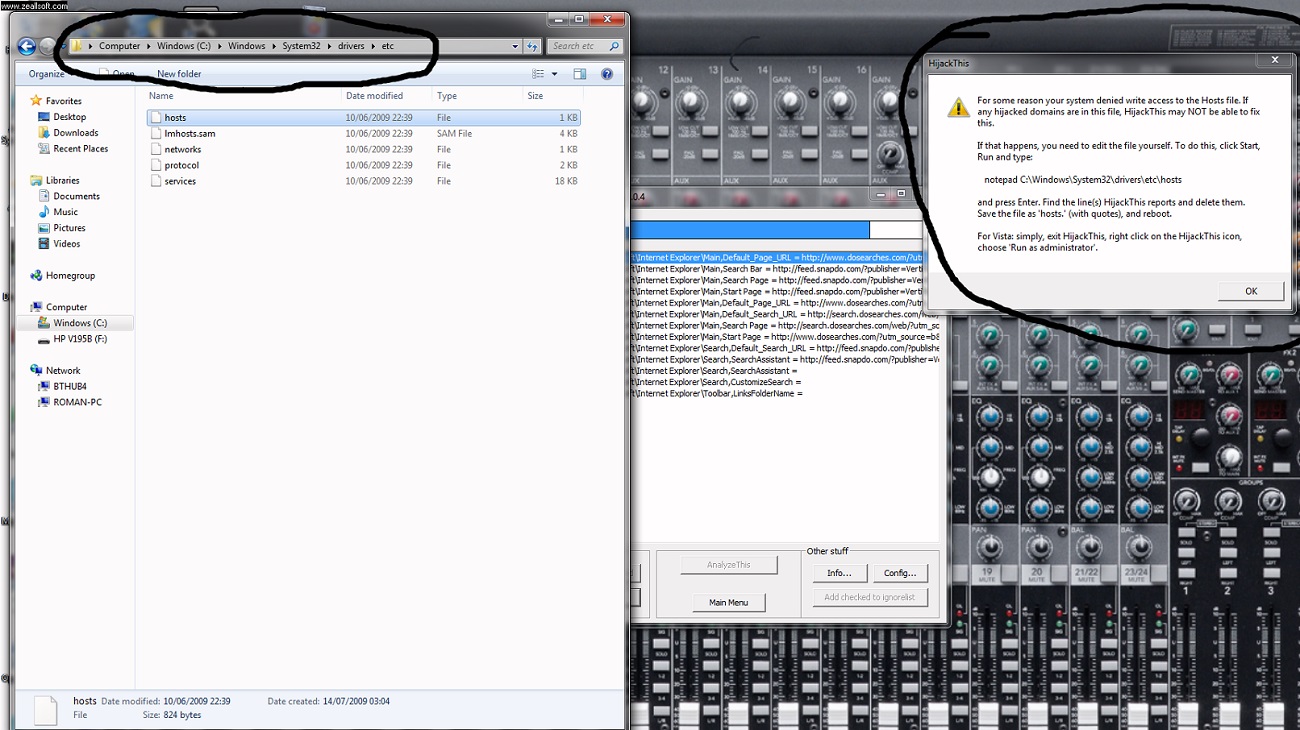Viewport: 1300px width, 730px height.
Task: Open Config... in HijackThis Other stuff
Action: [x=900, y=573]
